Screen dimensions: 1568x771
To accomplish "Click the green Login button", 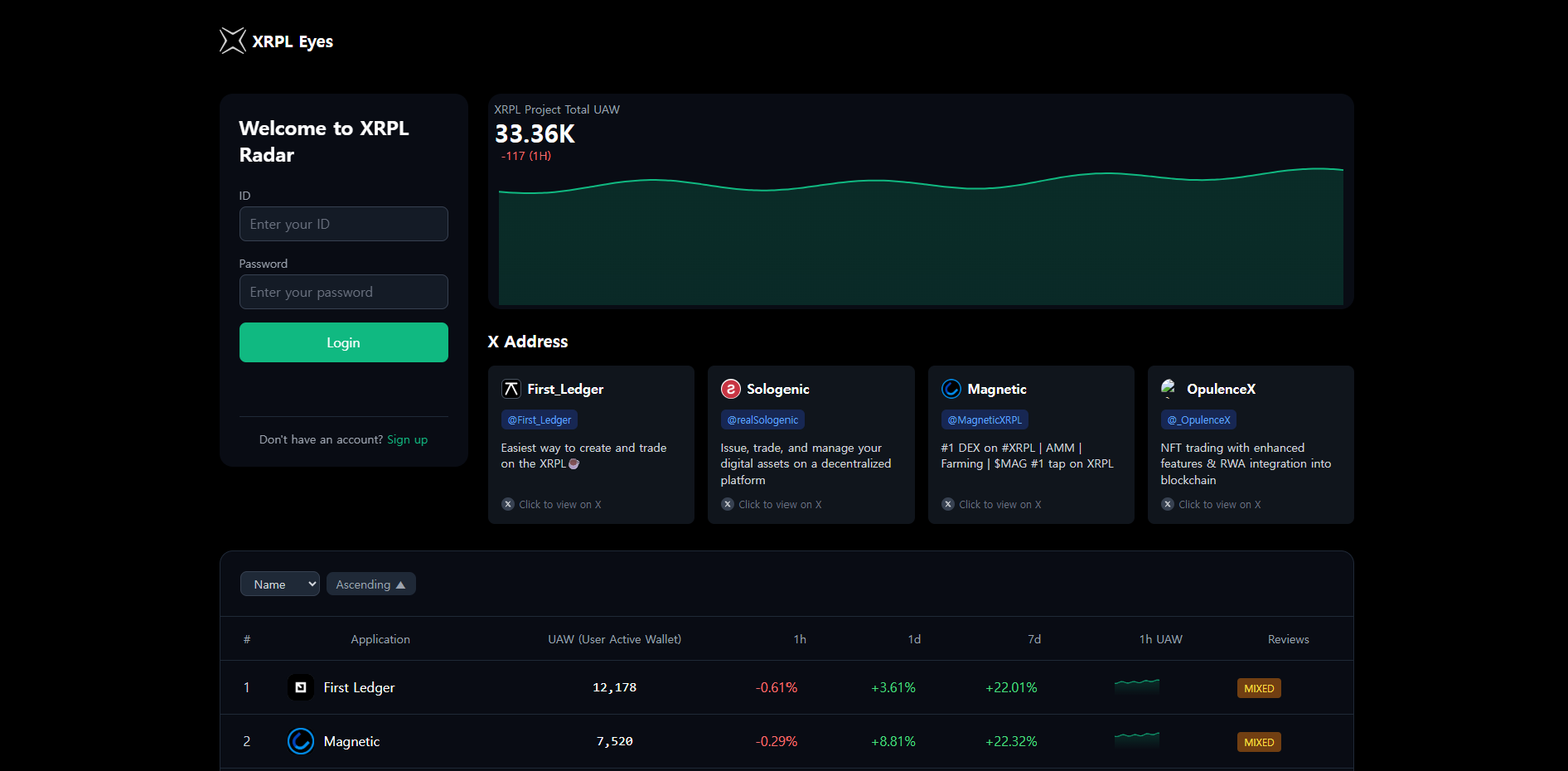I will click(344, 342).
